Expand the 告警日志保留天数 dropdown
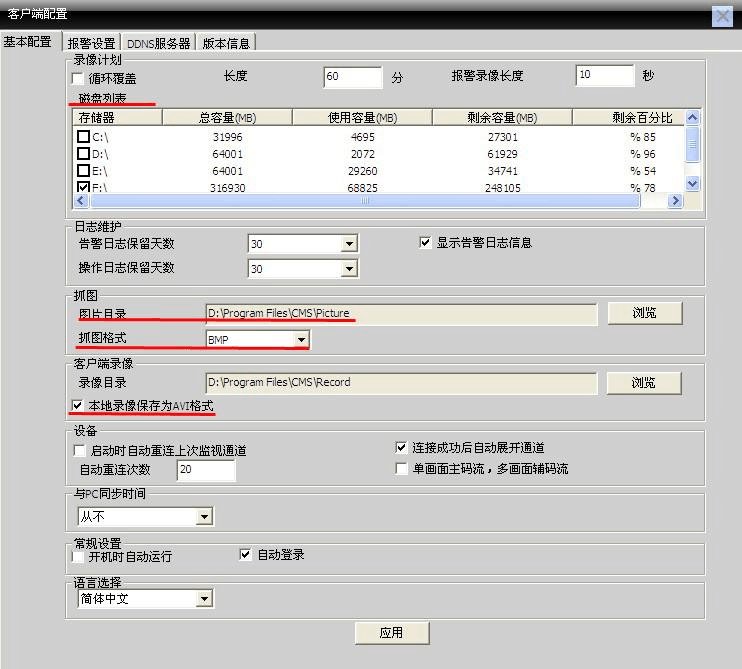Viewport: 742px width, 669px height. [349, 244]
